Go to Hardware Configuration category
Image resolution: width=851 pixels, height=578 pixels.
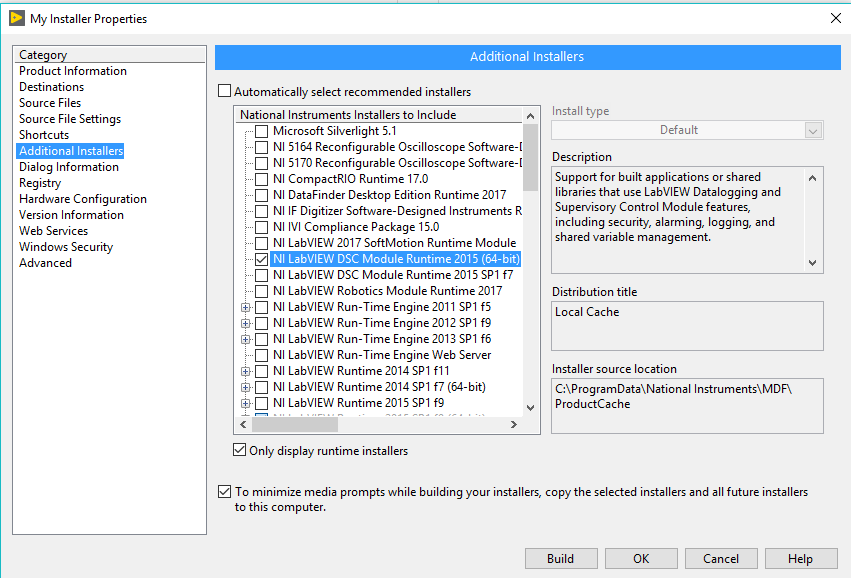click(x=83, y=199)
